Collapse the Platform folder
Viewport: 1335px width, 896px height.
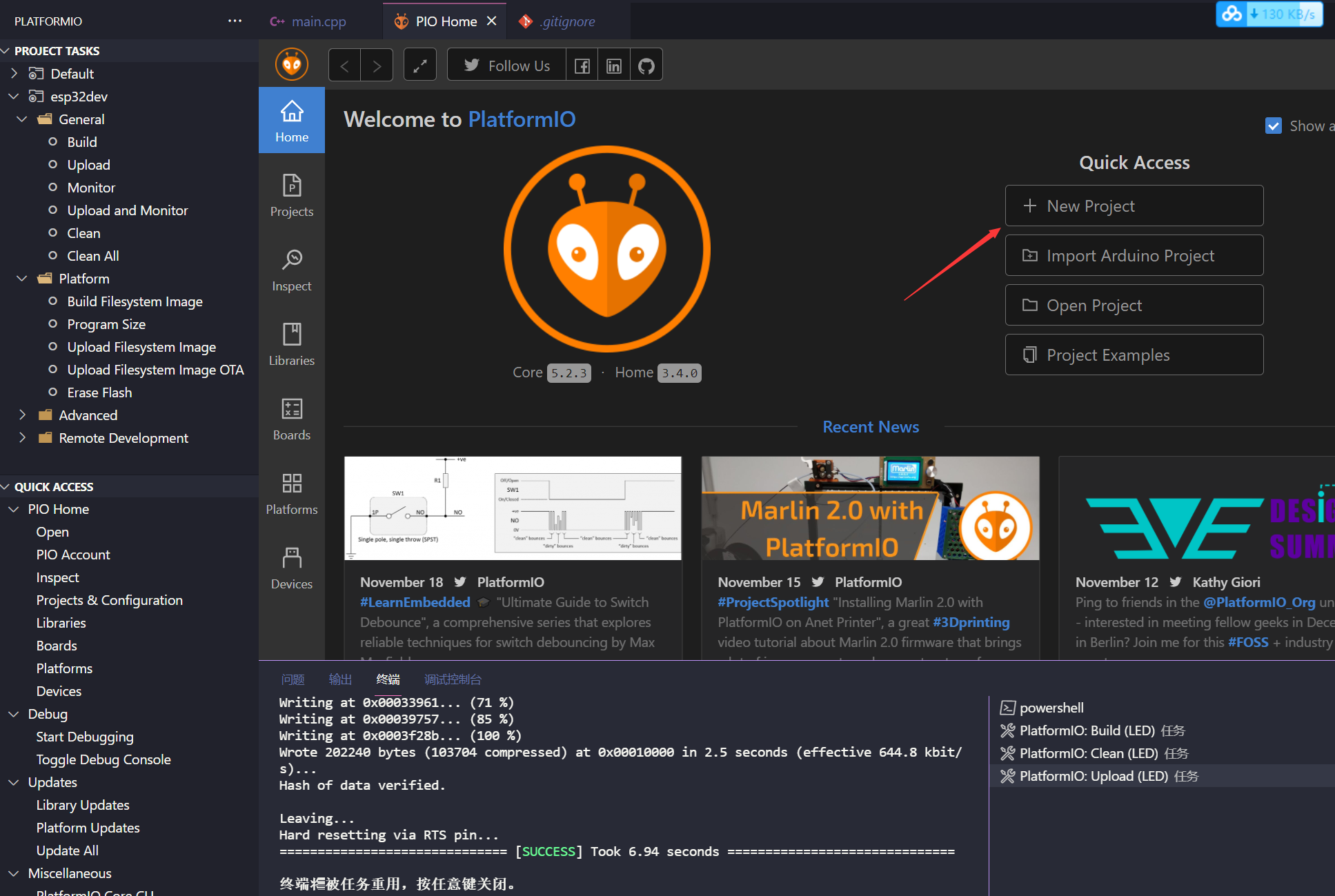click(22, 278)
